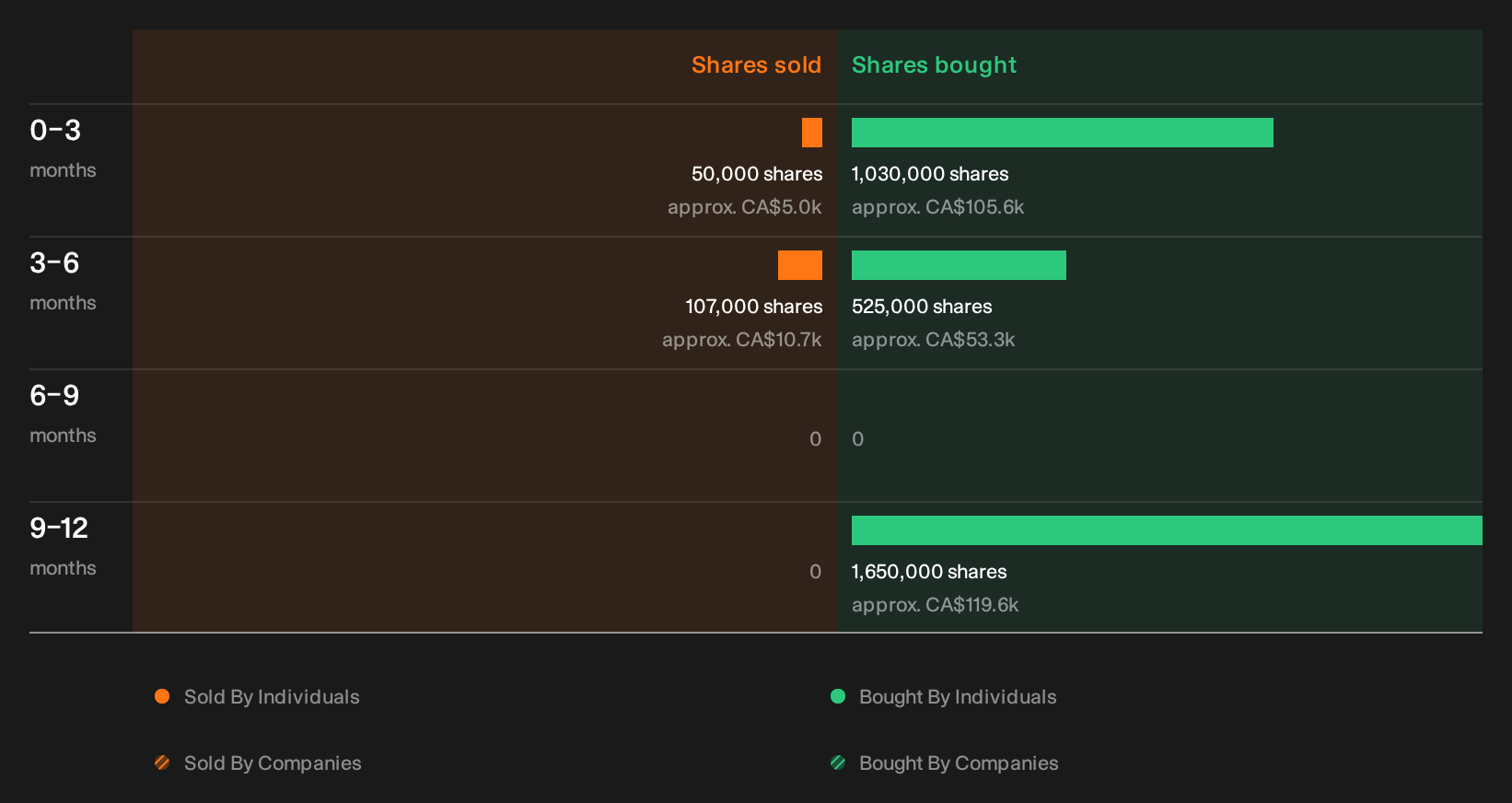Click the approx. CA$5.0k amount

(745, 207)
